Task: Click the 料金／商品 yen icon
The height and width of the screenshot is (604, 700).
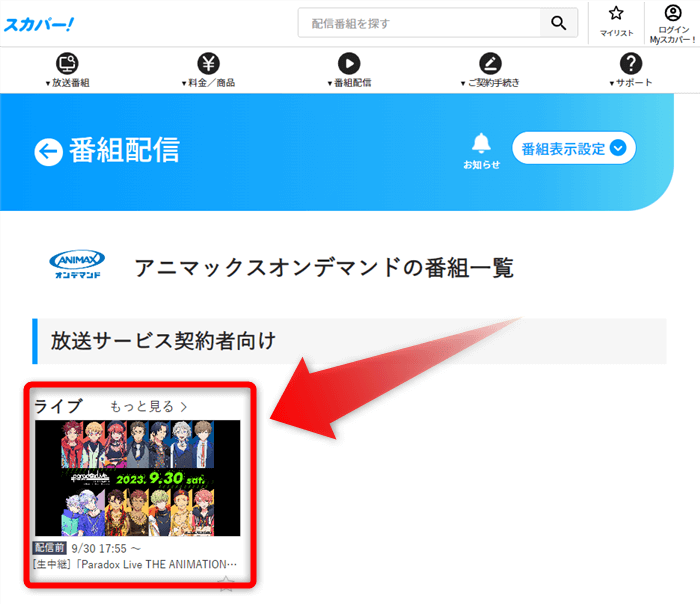Action: 208,63
